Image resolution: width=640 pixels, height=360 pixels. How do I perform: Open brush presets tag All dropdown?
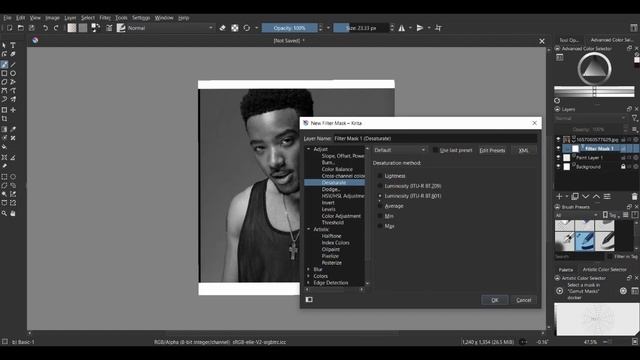pos(577,215)
